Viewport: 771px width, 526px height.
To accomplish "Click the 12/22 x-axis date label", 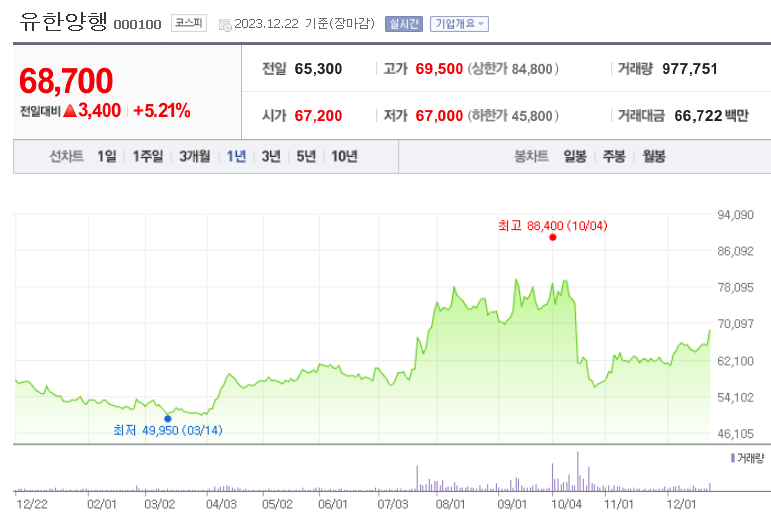I will coord(32,504).
